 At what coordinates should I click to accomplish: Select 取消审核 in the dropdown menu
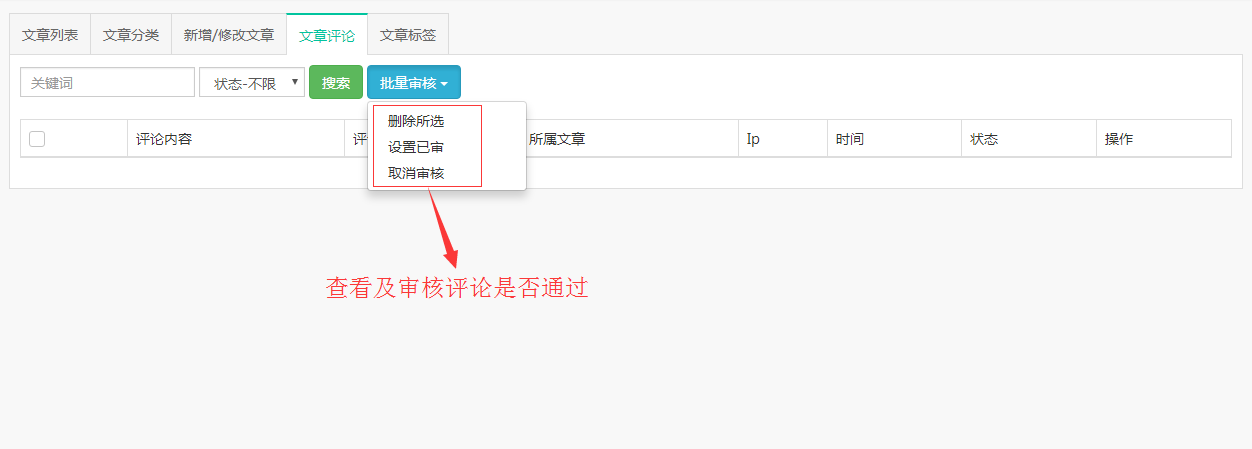[x=416, y=173]
